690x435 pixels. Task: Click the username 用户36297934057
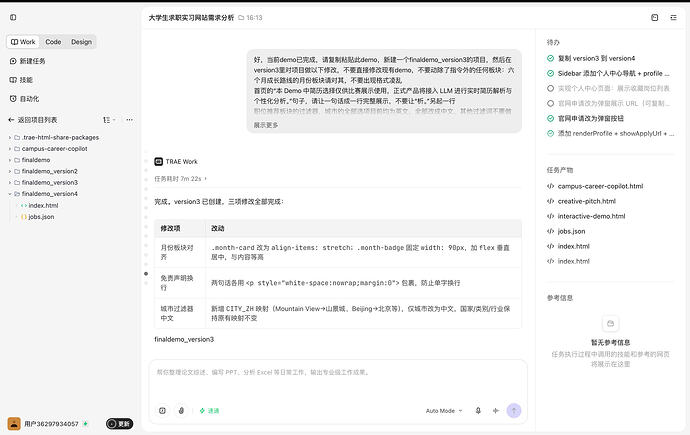tap(51, 424)
